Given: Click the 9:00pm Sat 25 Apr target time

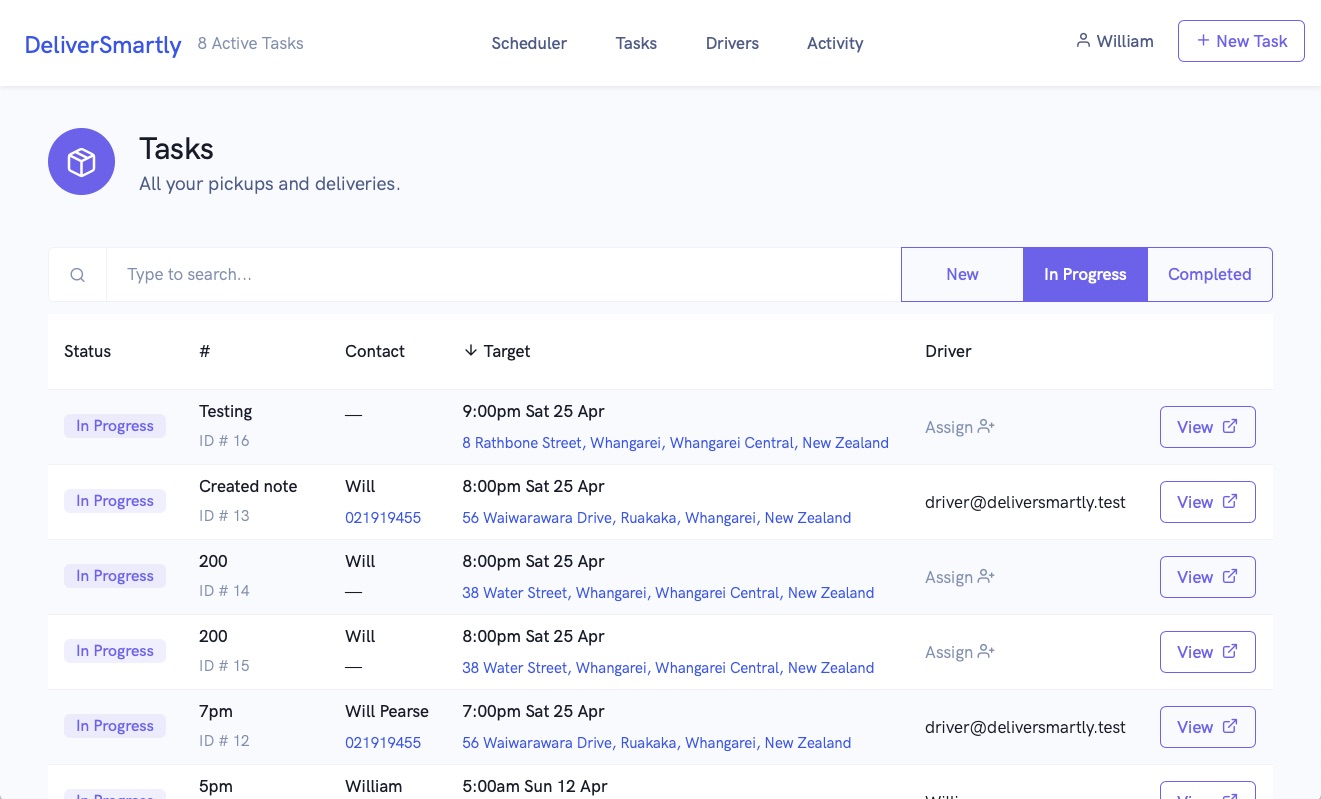Looking at the screenshot, I should (x=533, y=411).
